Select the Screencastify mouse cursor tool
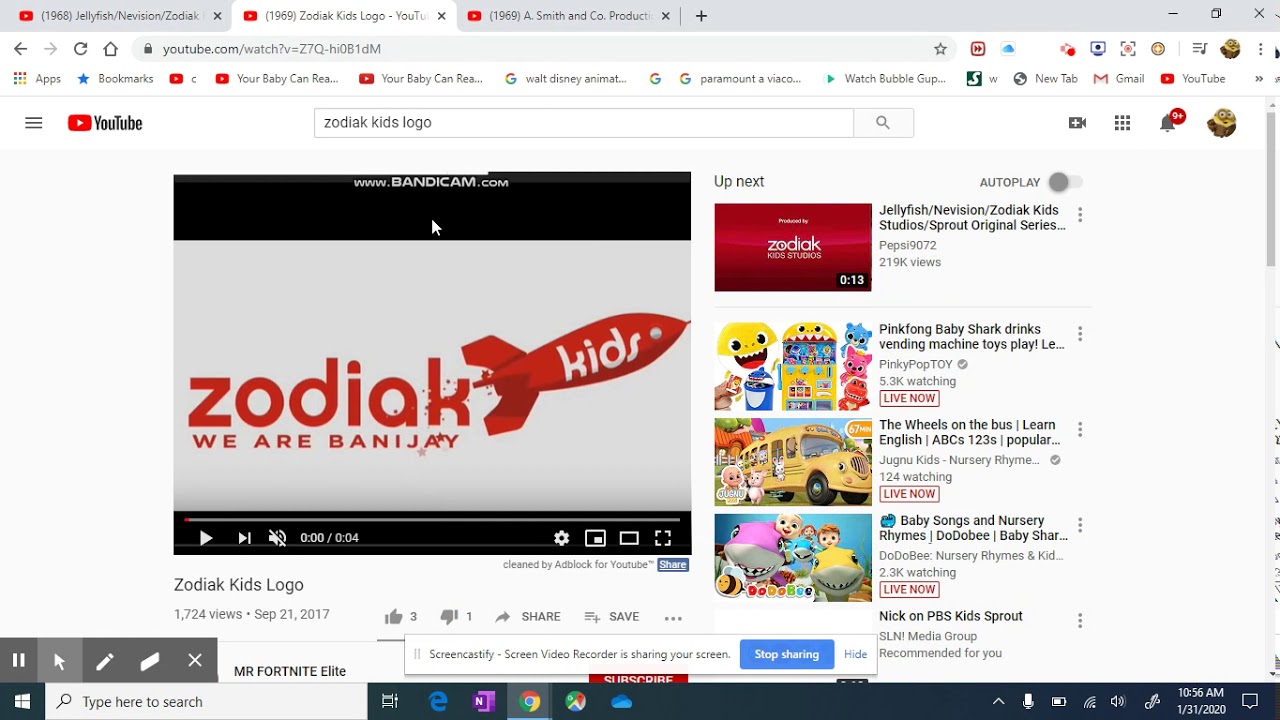 point(59,660)
